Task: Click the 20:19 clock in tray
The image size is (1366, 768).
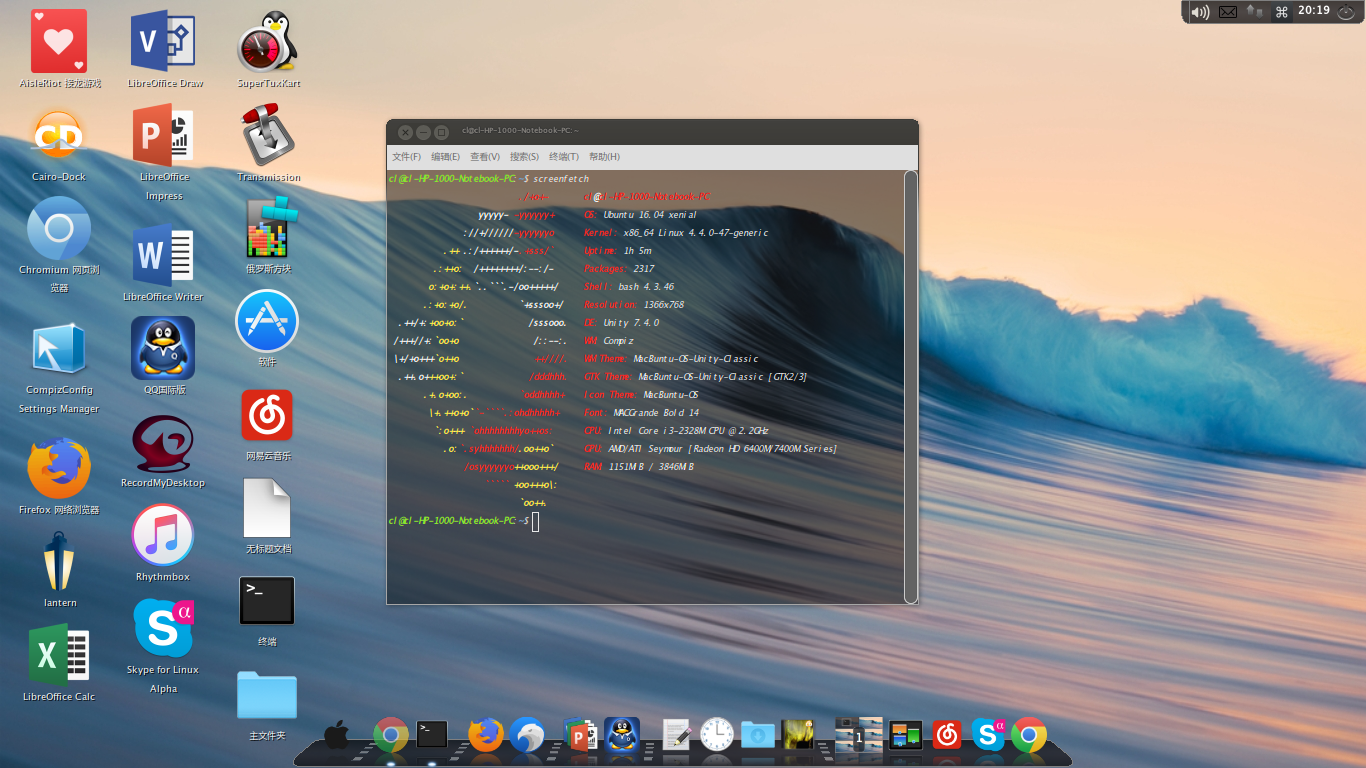Action: [x=1314, y=11]
